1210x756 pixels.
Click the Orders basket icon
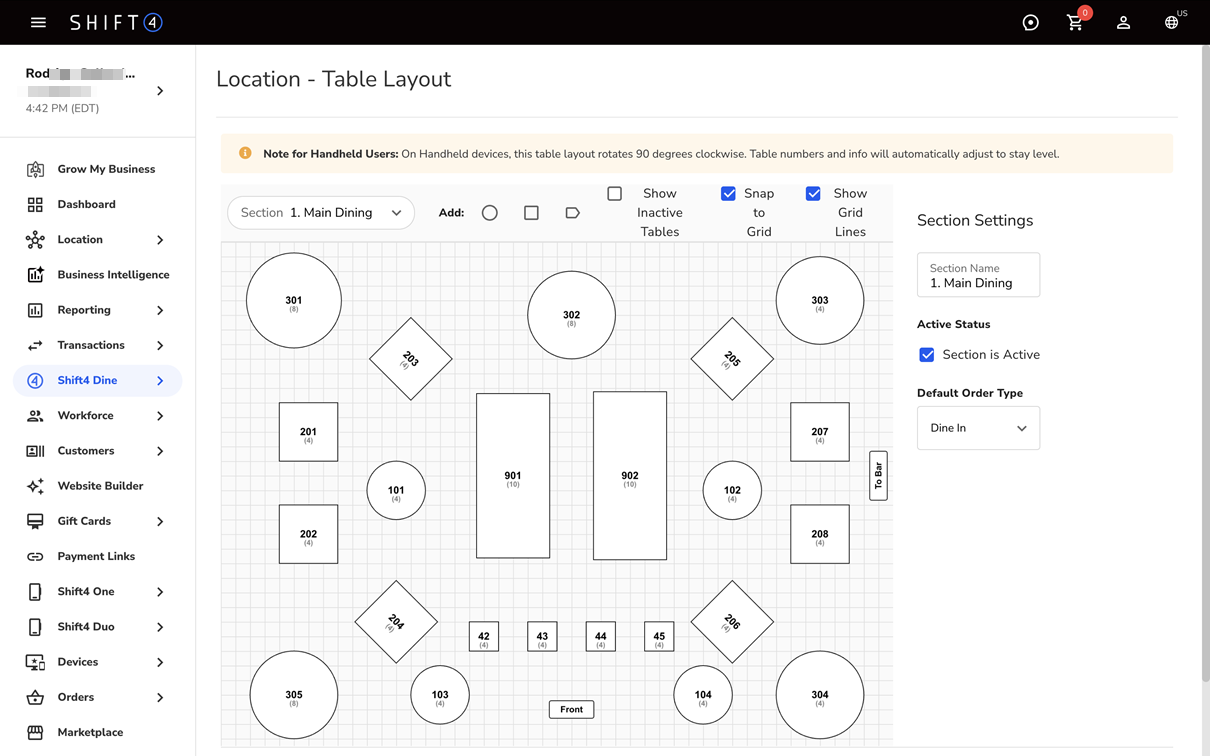pyautogui.click(x=35, y=697)
